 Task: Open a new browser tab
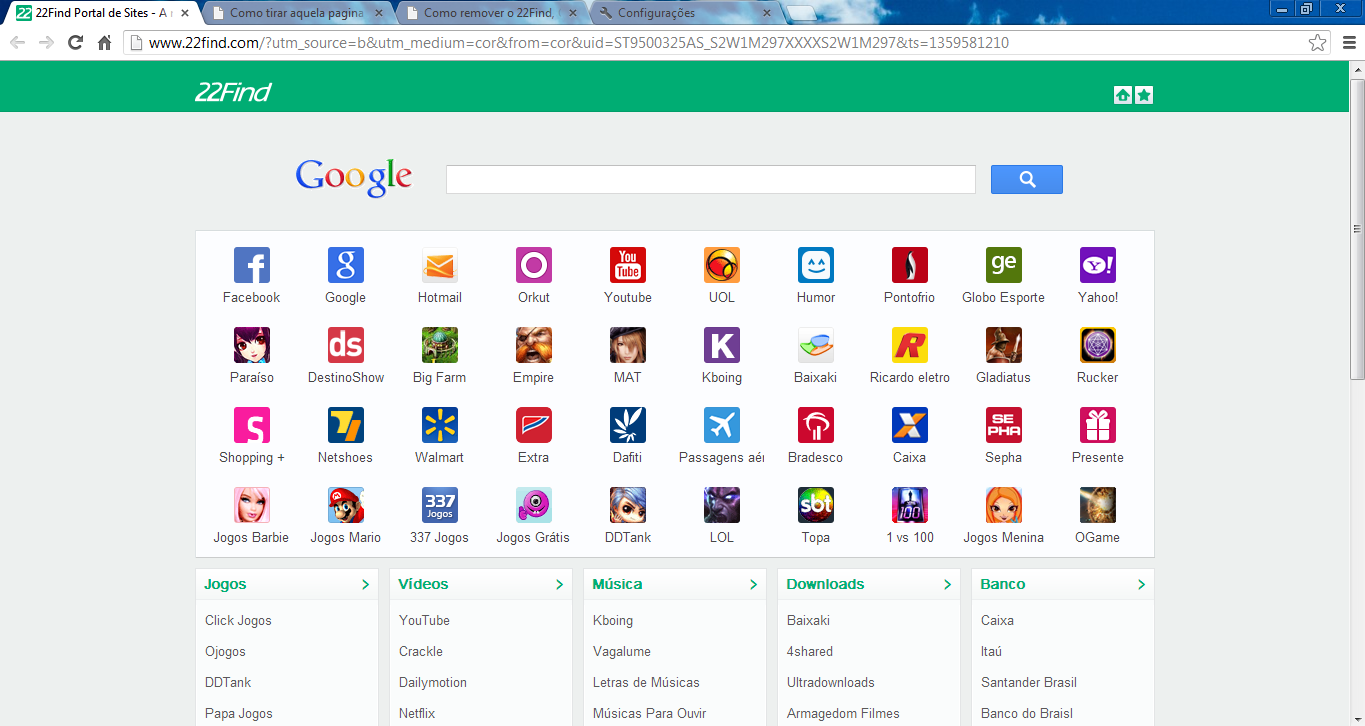click(801, 13)
